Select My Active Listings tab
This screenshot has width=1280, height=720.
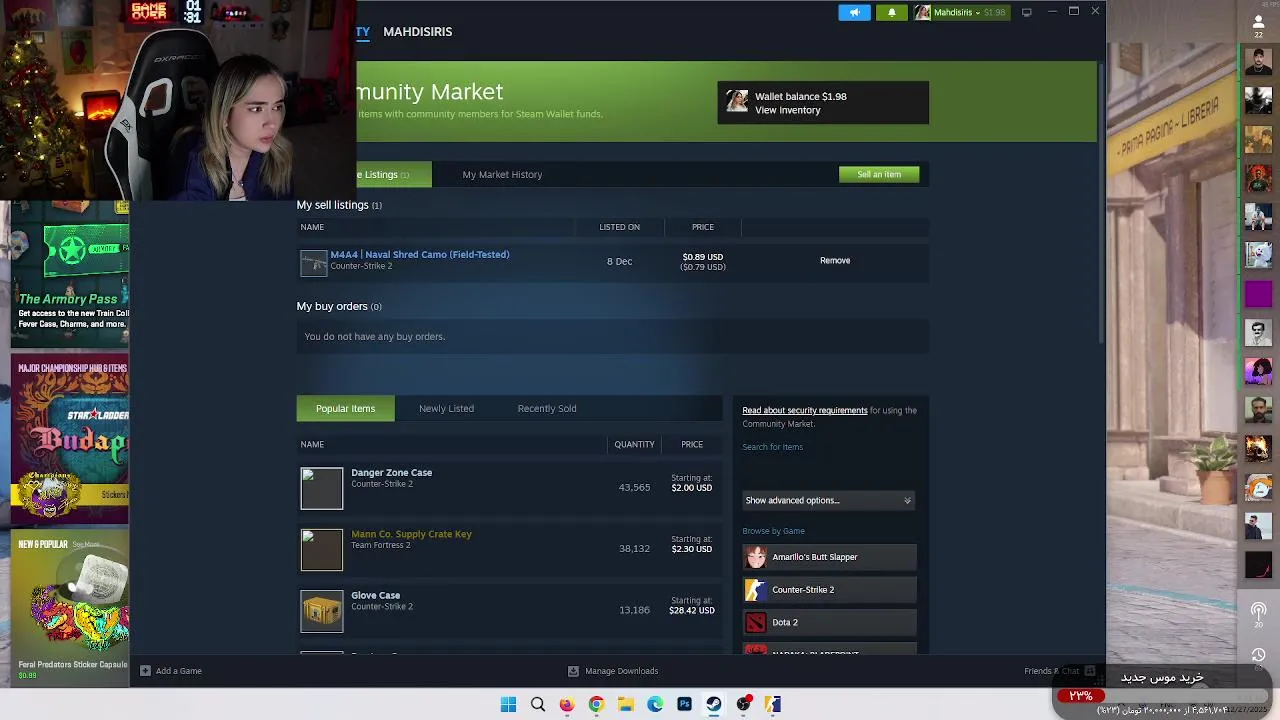(393, 174)
